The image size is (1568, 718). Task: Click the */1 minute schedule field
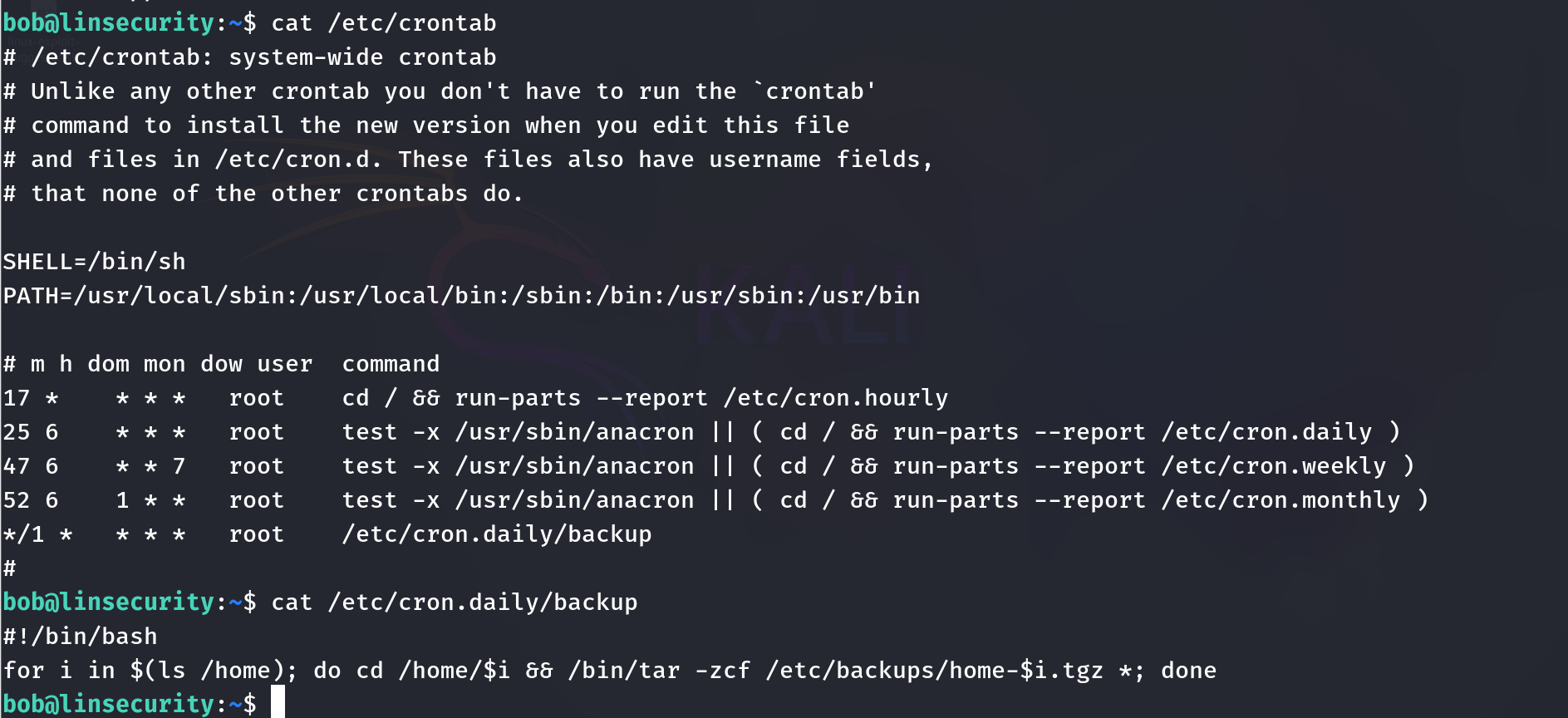click(x=23, y=534)
